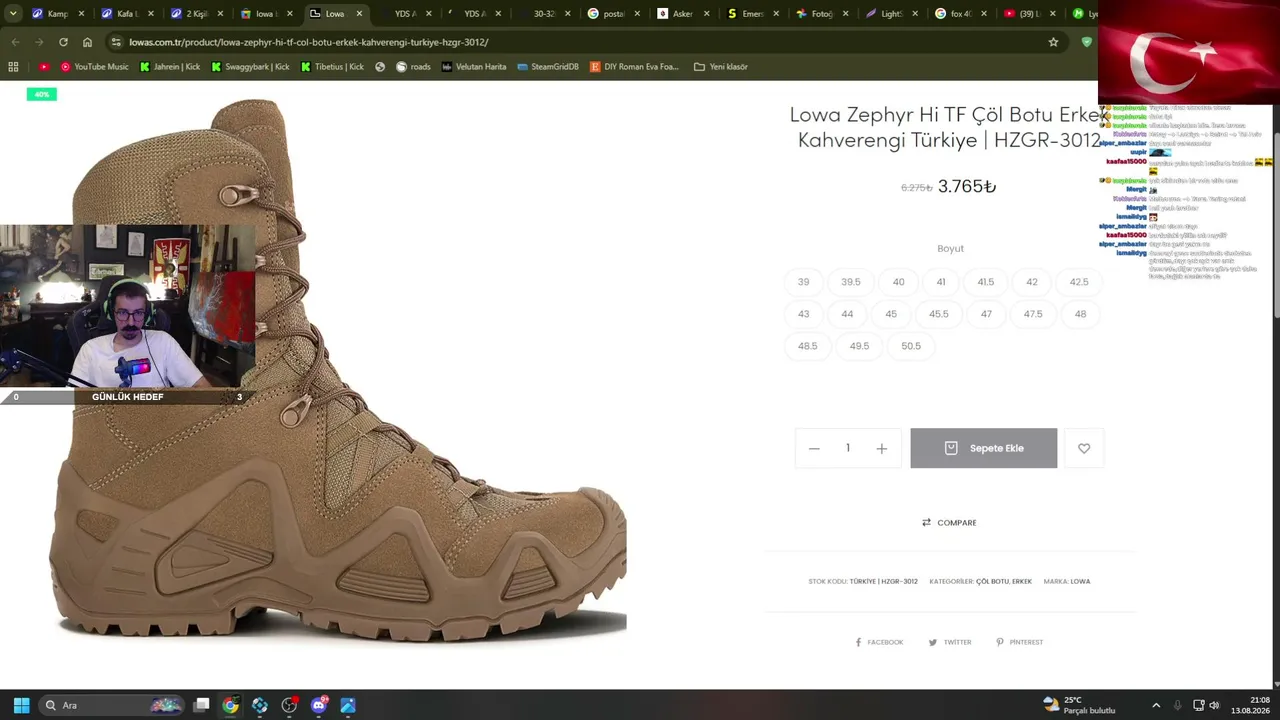Select boot size 42
This screenshot has height=720, width=1280.
click(x=1032, y=282)
